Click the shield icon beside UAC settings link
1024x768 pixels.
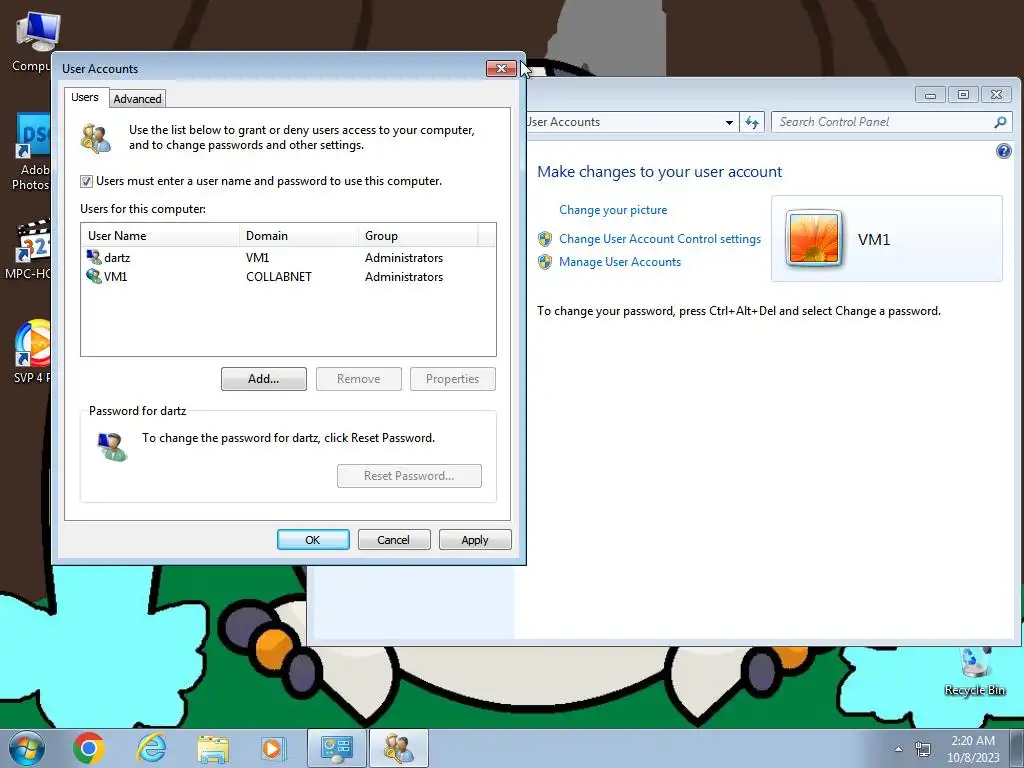point(545,239)
